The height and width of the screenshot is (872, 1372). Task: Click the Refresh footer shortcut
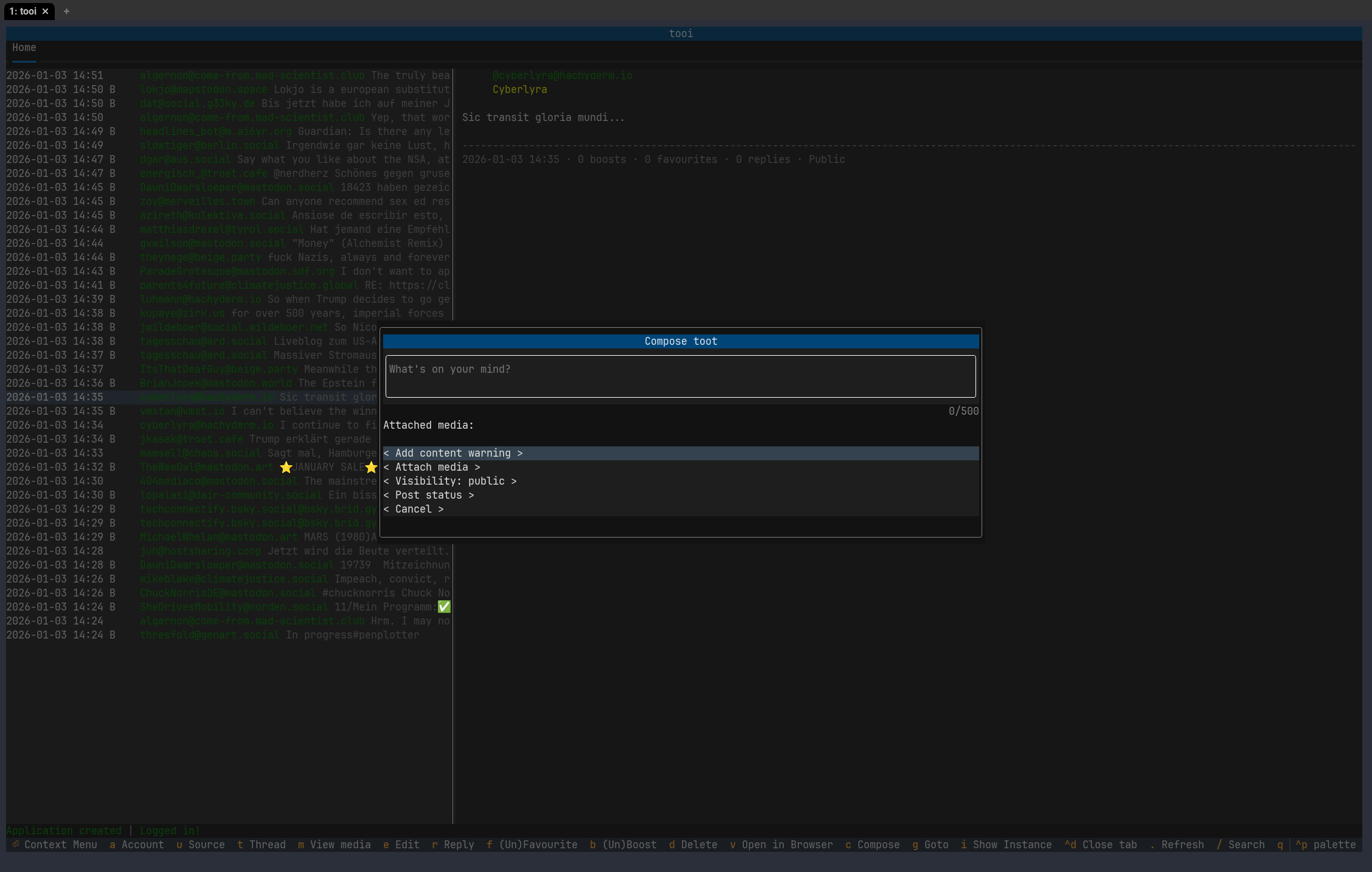coord(1176,845)
